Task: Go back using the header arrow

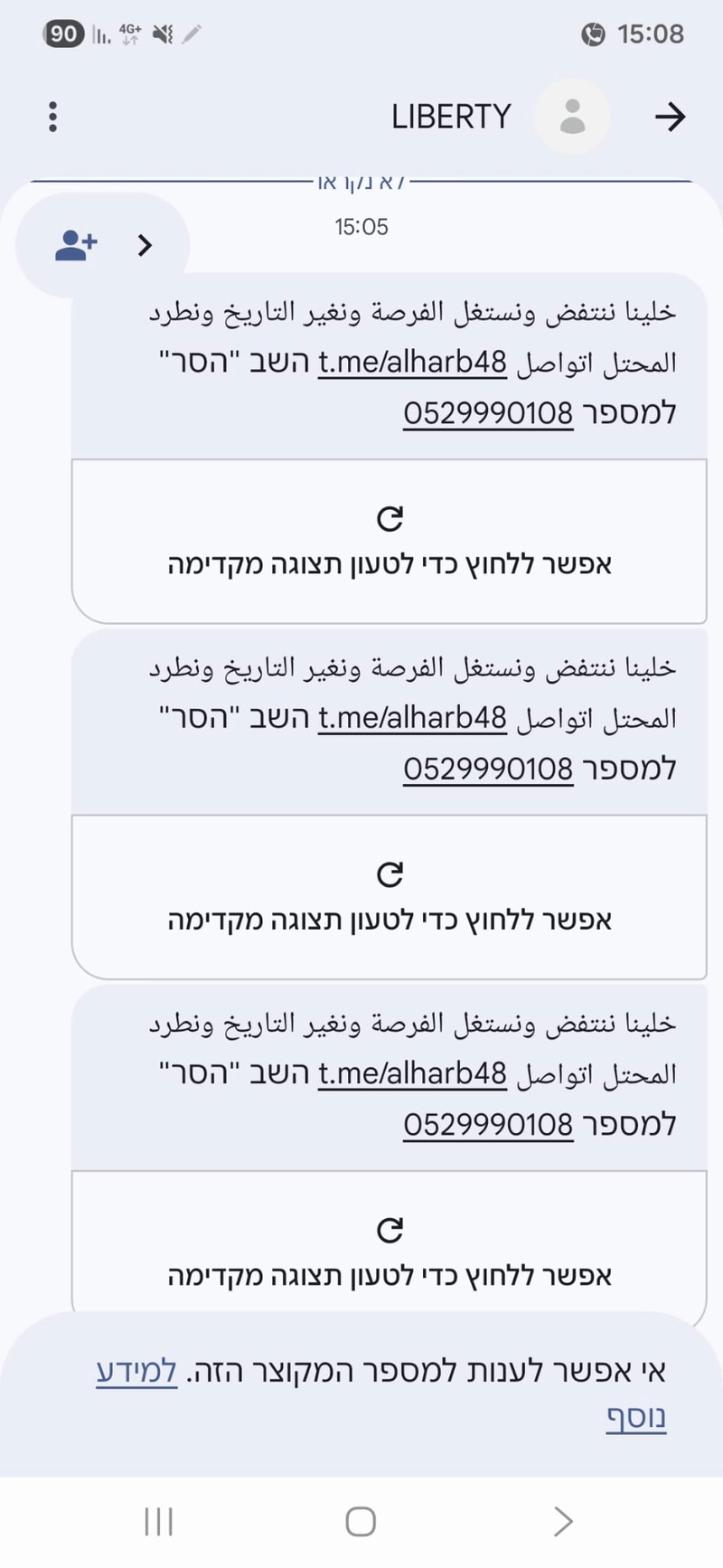Action: [x=670, y=117]
